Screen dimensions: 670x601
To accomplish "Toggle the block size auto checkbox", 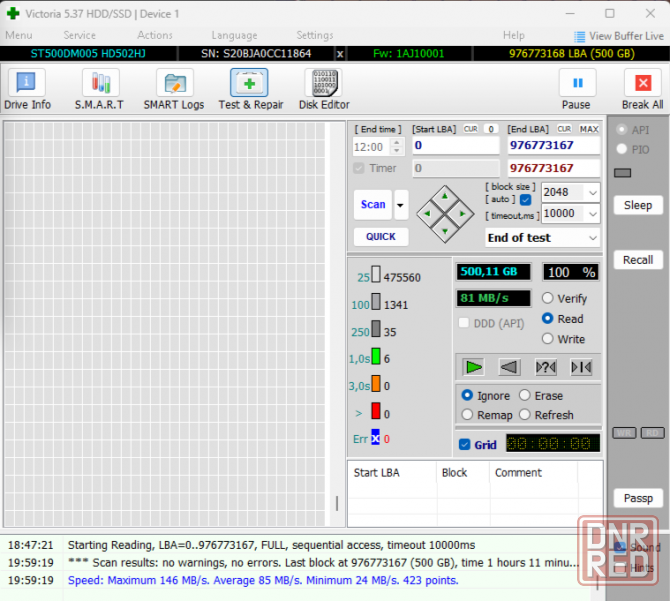I will (x=526, y=200).
